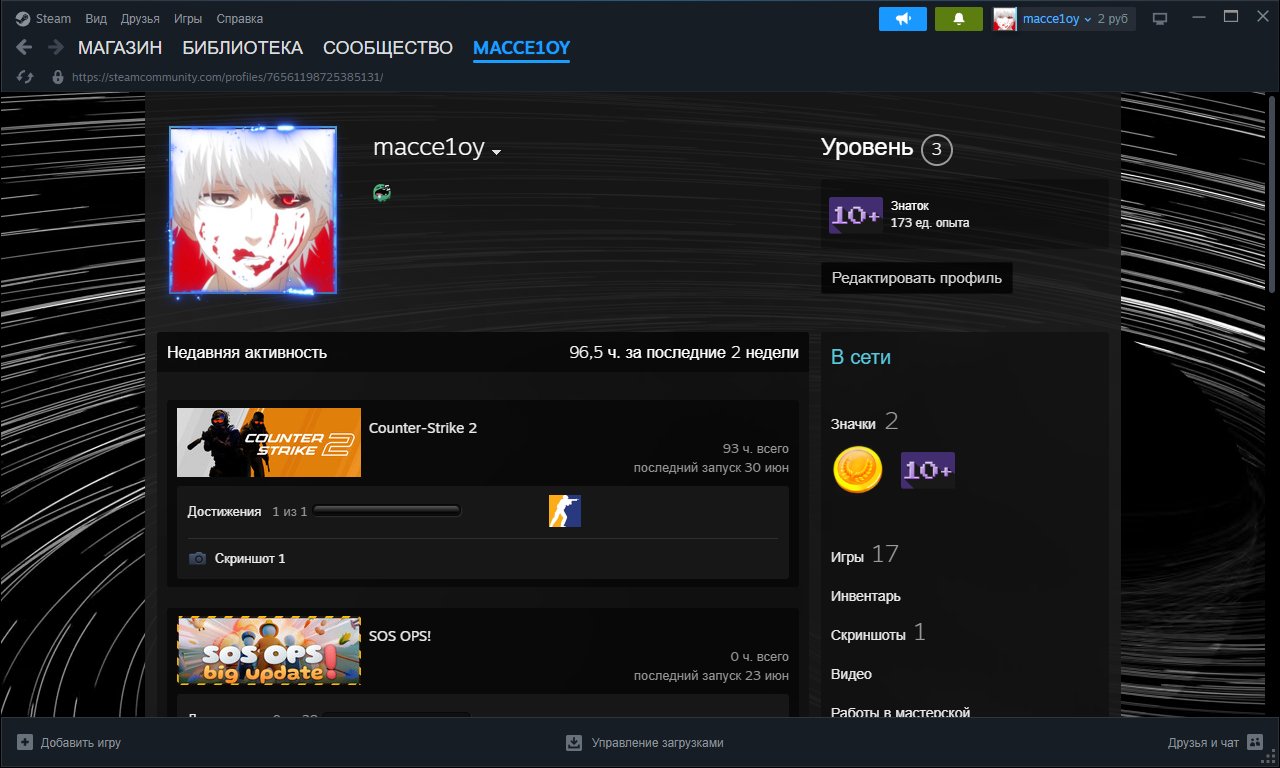
Task: Click the small green icon under the profile name
Action: point(381,192)
